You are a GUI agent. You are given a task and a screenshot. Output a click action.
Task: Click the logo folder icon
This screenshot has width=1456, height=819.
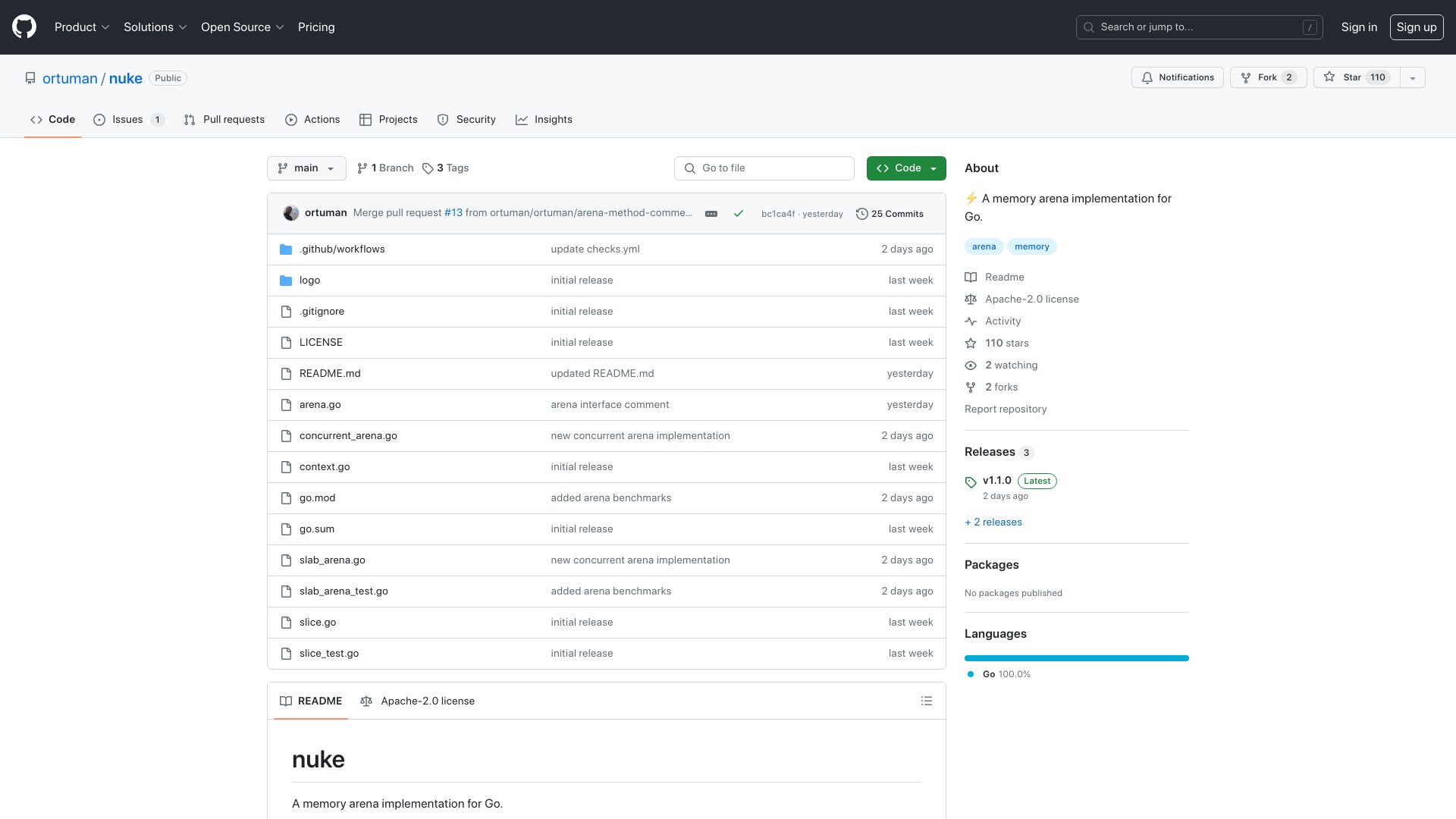tap(286, 281)
